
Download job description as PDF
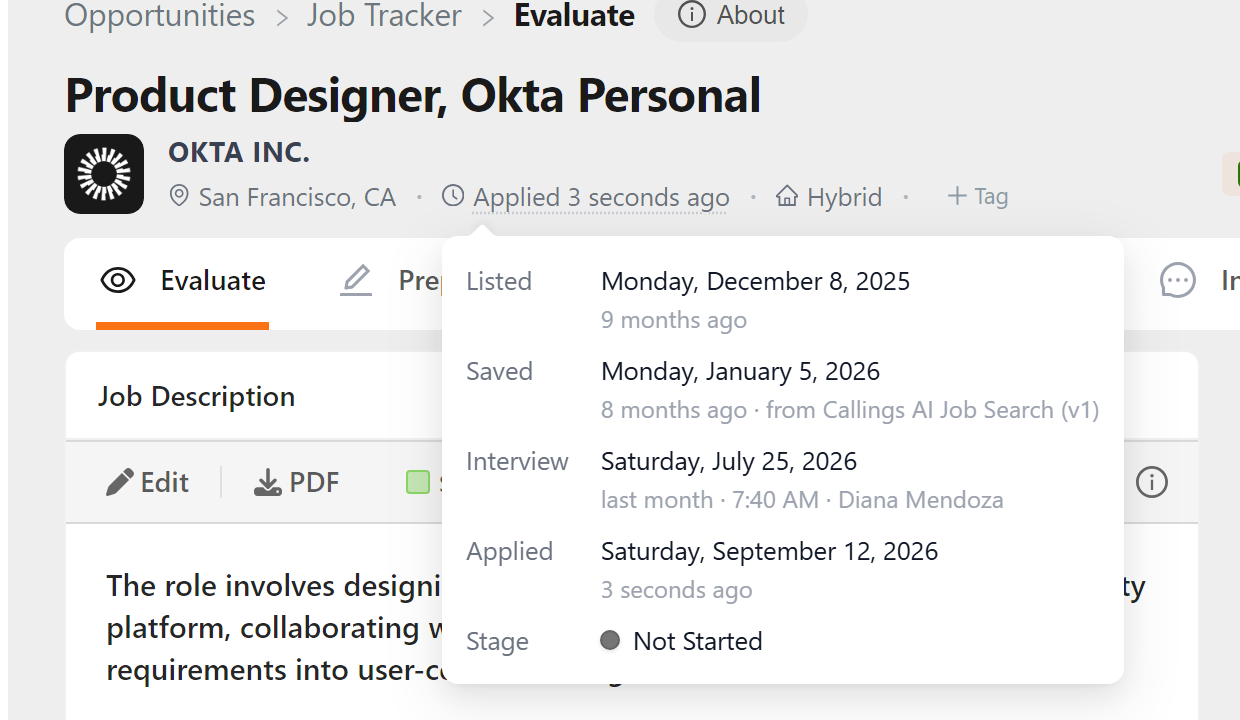click(x=296, y=483)
